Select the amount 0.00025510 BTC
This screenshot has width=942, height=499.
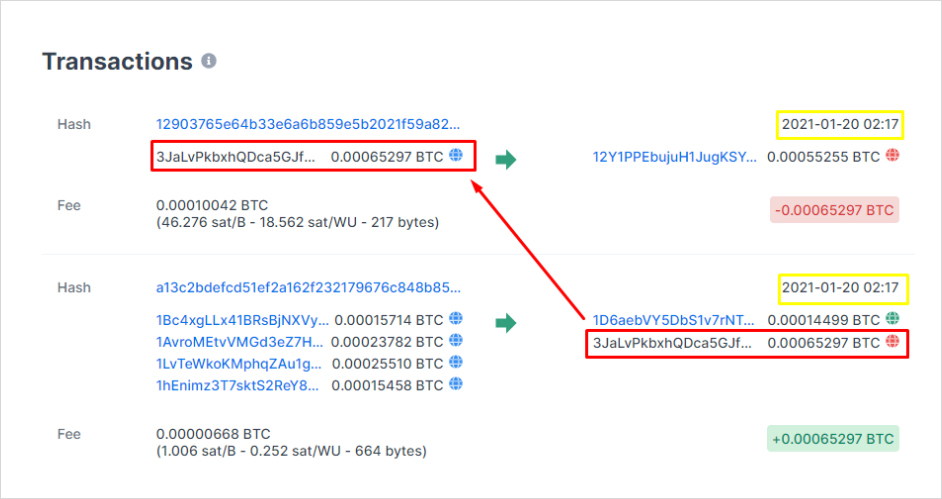[387, 363]
